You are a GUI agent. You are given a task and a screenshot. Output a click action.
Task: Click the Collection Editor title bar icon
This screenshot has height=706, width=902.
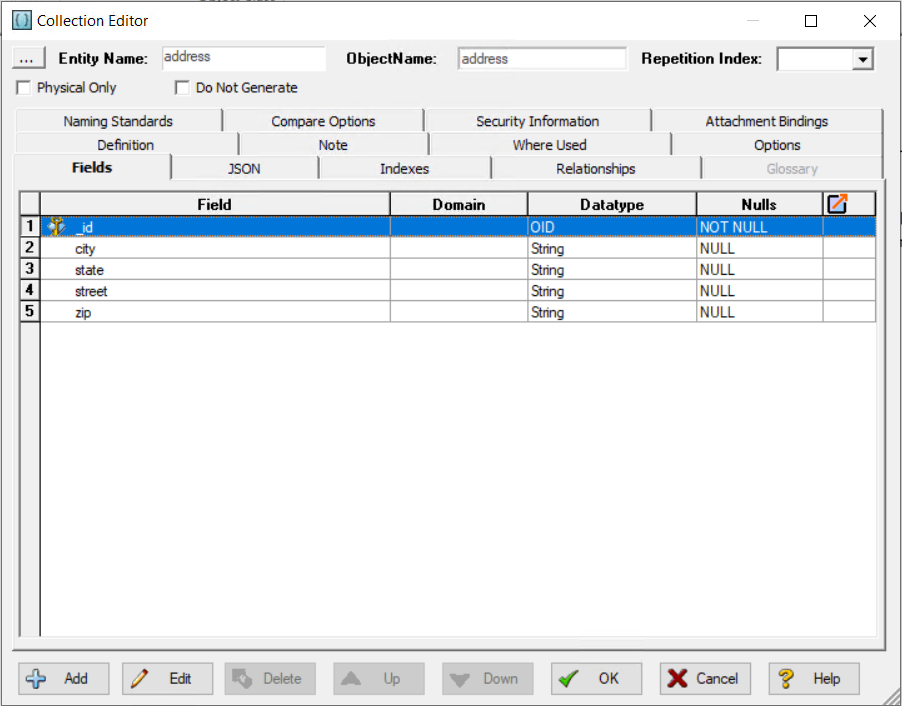[22, 21]
